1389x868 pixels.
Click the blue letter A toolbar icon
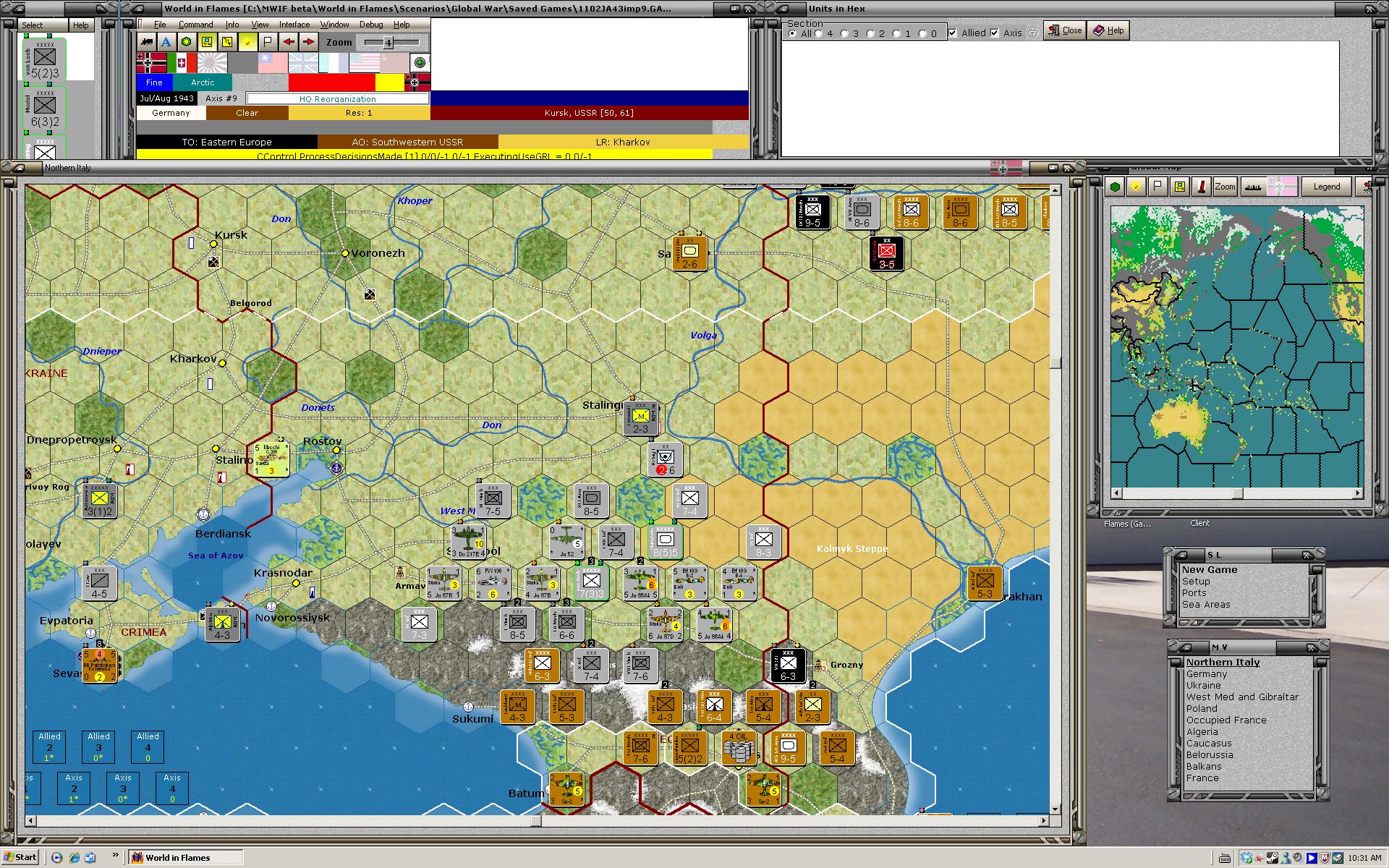coord(166,42)
